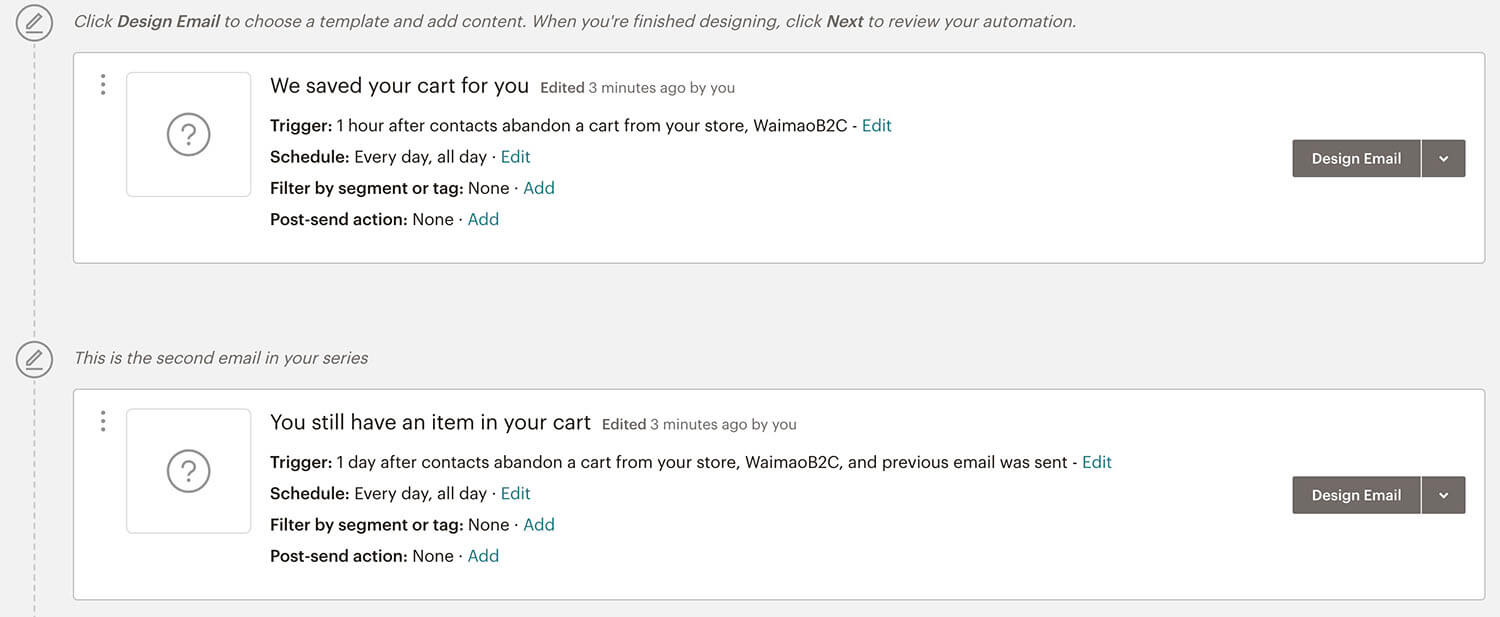Click the "We saved your cart for you" email title
The height and width of the screenshot is (617, 1500).
pos(399,86)
